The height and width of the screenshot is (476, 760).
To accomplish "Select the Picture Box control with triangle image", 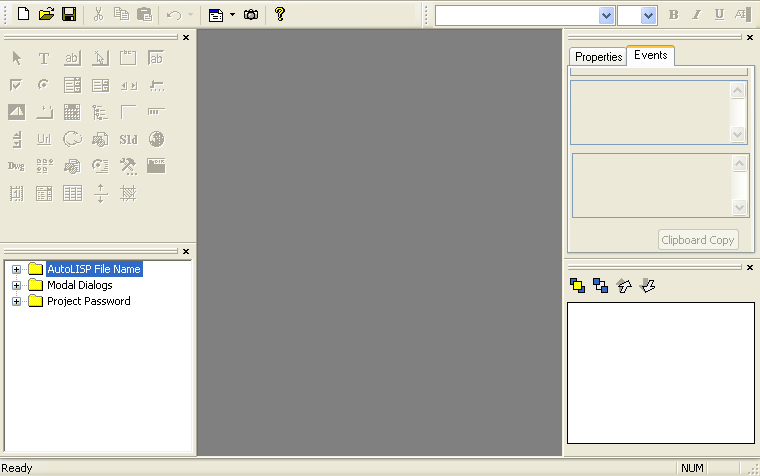I will pos(16,112).
